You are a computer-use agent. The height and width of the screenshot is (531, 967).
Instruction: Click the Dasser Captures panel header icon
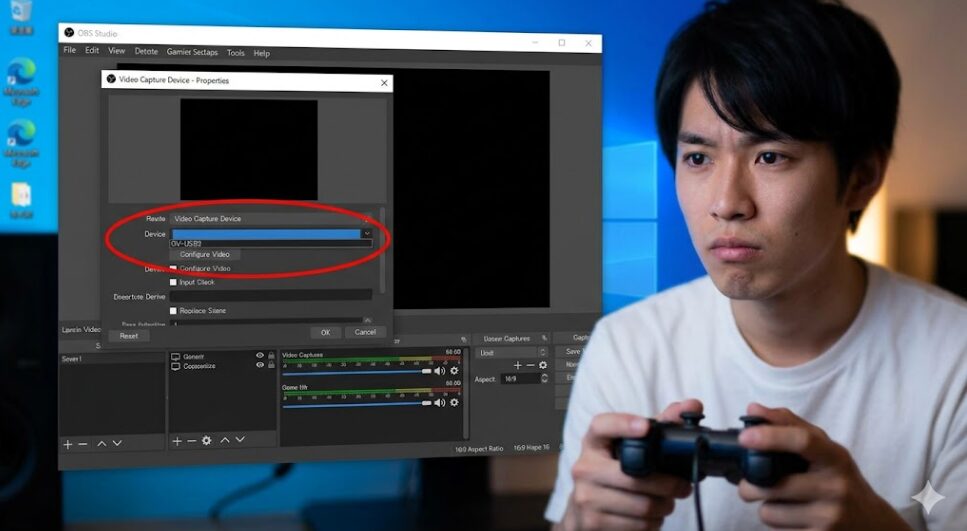(x=544, y=338)
